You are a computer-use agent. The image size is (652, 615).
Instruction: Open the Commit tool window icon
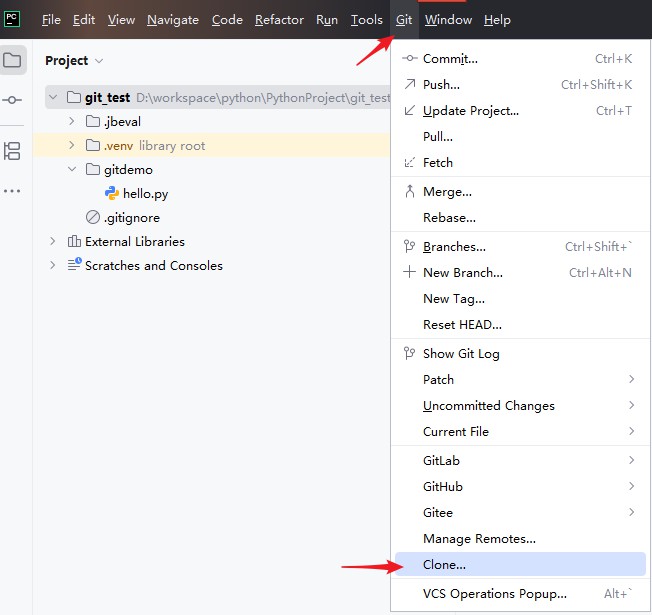point(12,100)
